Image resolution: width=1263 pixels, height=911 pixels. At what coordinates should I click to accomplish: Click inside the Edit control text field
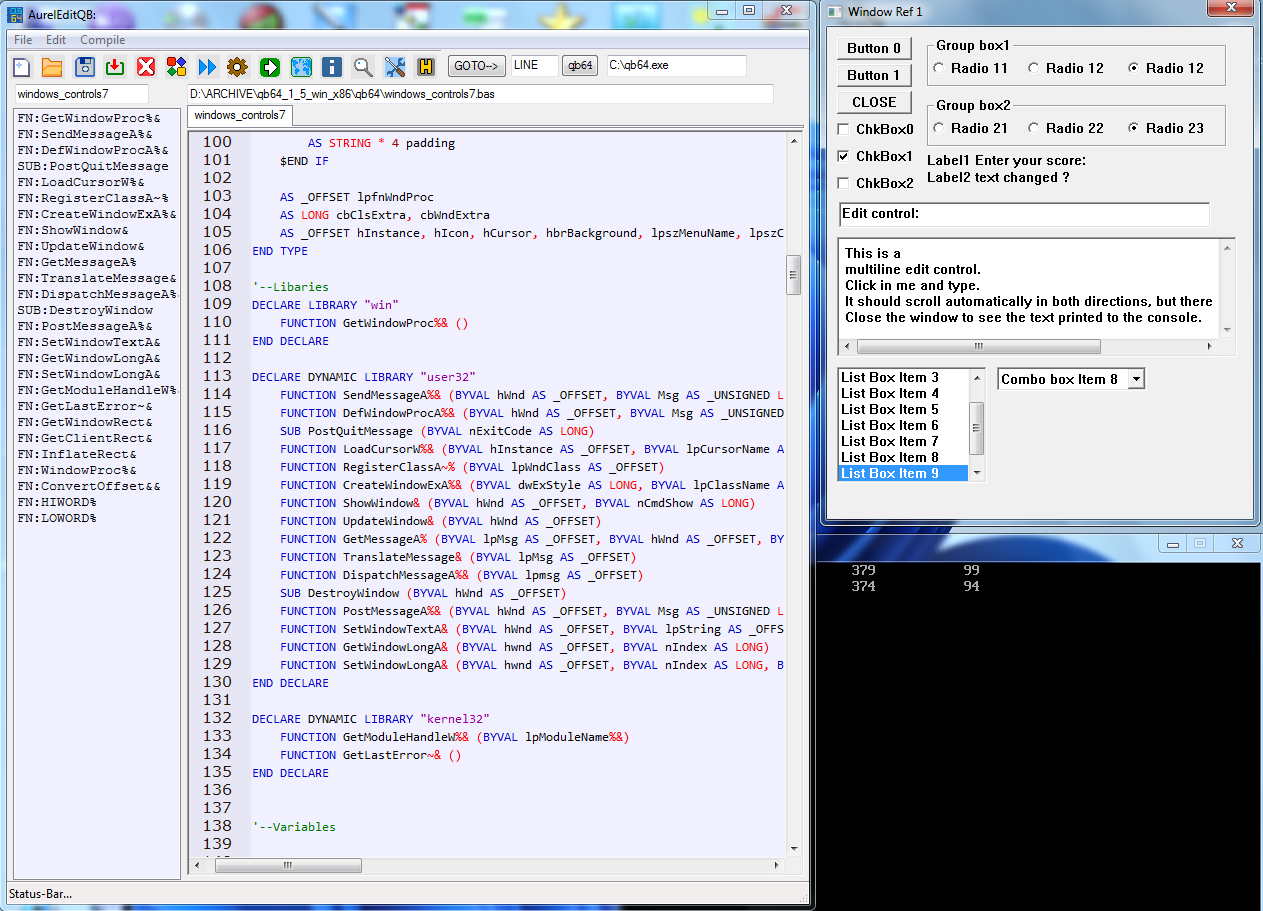tap(1060, 214)
